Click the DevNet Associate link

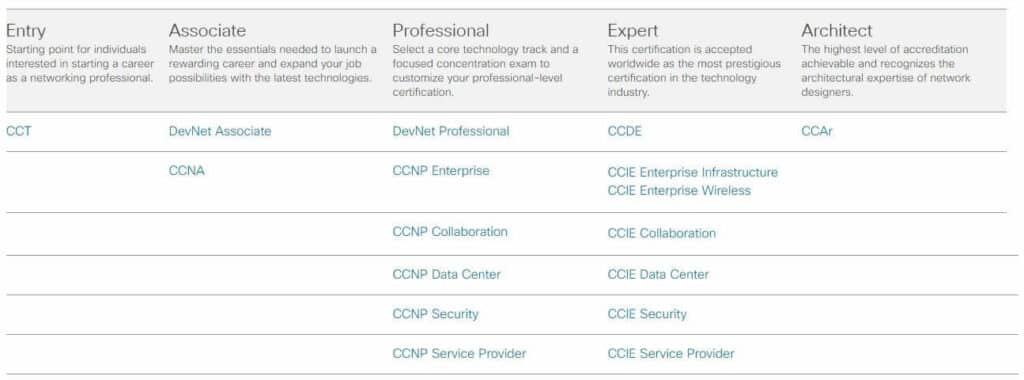tap(219, 131)
